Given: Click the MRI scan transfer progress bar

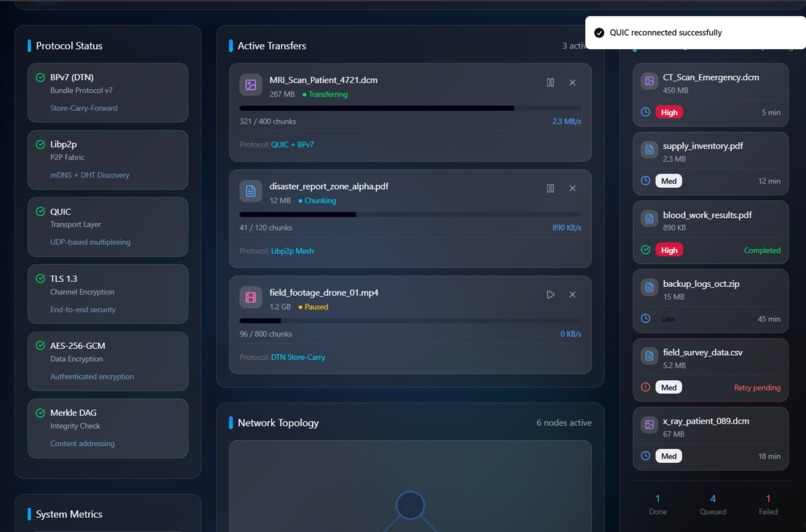Looking at the screenshot, I should (x=410, y=108).
